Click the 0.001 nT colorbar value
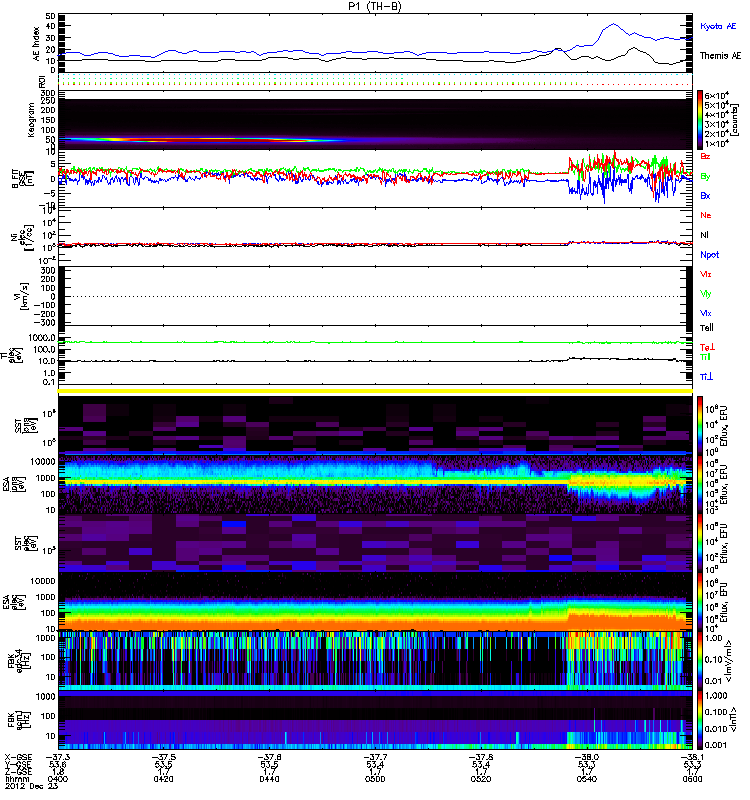The width and height of the screenshot is (750, 800). 716,745
